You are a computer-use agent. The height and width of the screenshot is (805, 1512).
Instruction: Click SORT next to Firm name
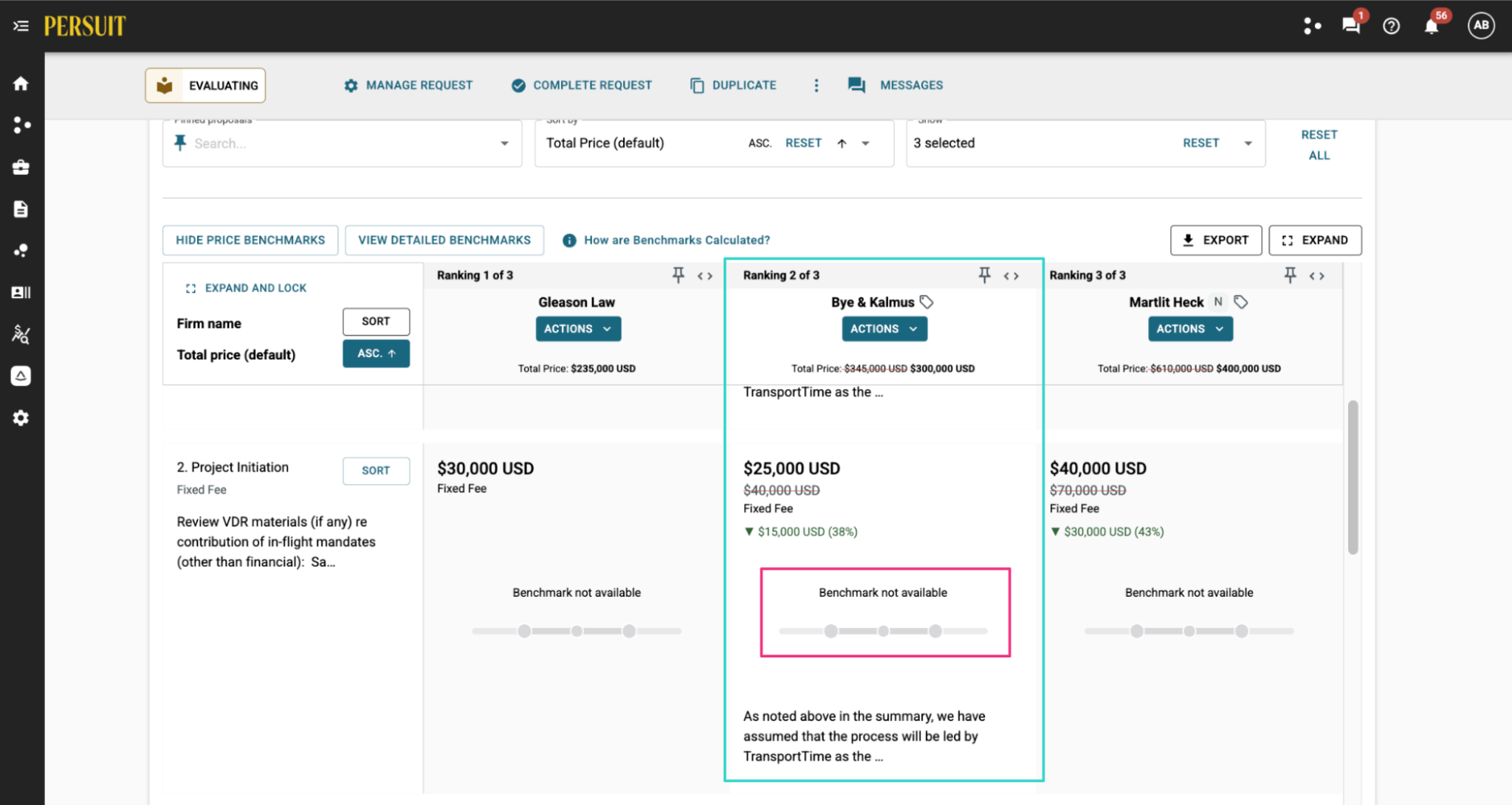376,322
